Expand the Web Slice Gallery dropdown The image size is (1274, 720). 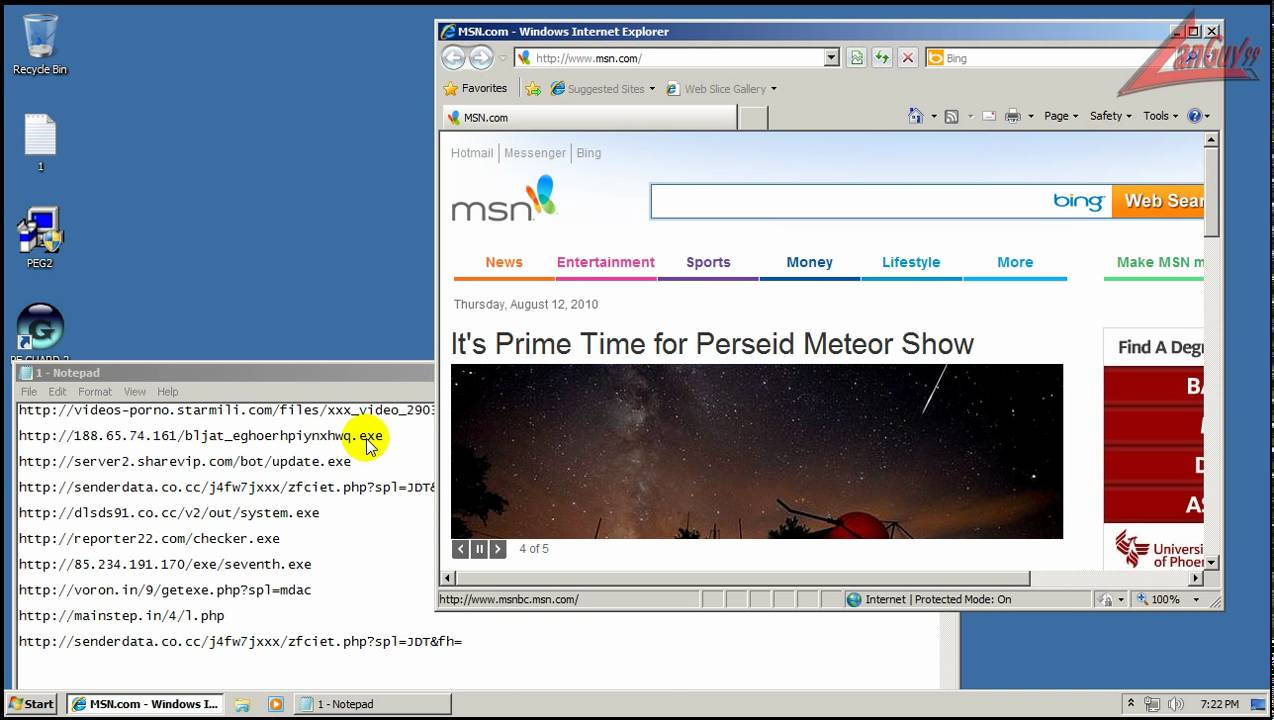[x=773, y=89]
